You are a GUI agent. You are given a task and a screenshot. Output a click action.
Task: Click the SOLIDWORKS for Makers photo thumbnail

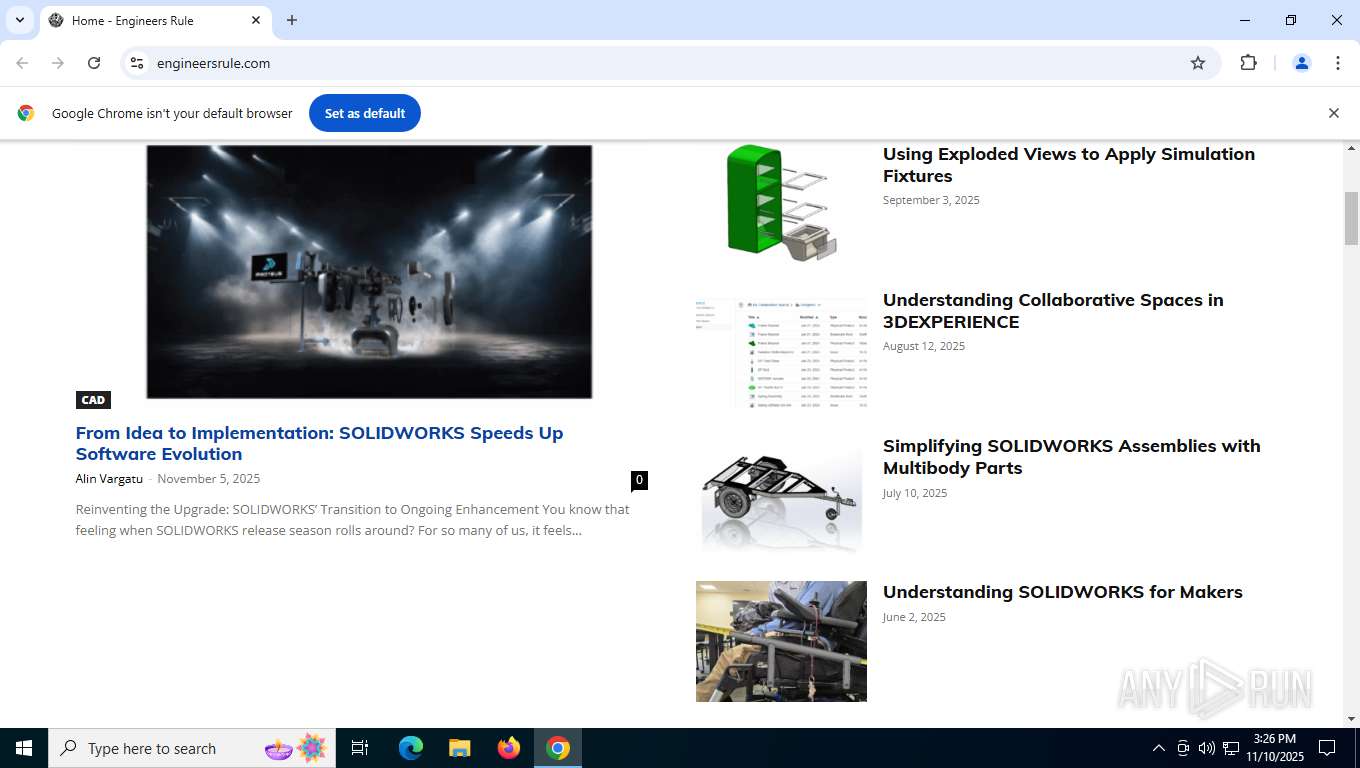click(781, 641)
